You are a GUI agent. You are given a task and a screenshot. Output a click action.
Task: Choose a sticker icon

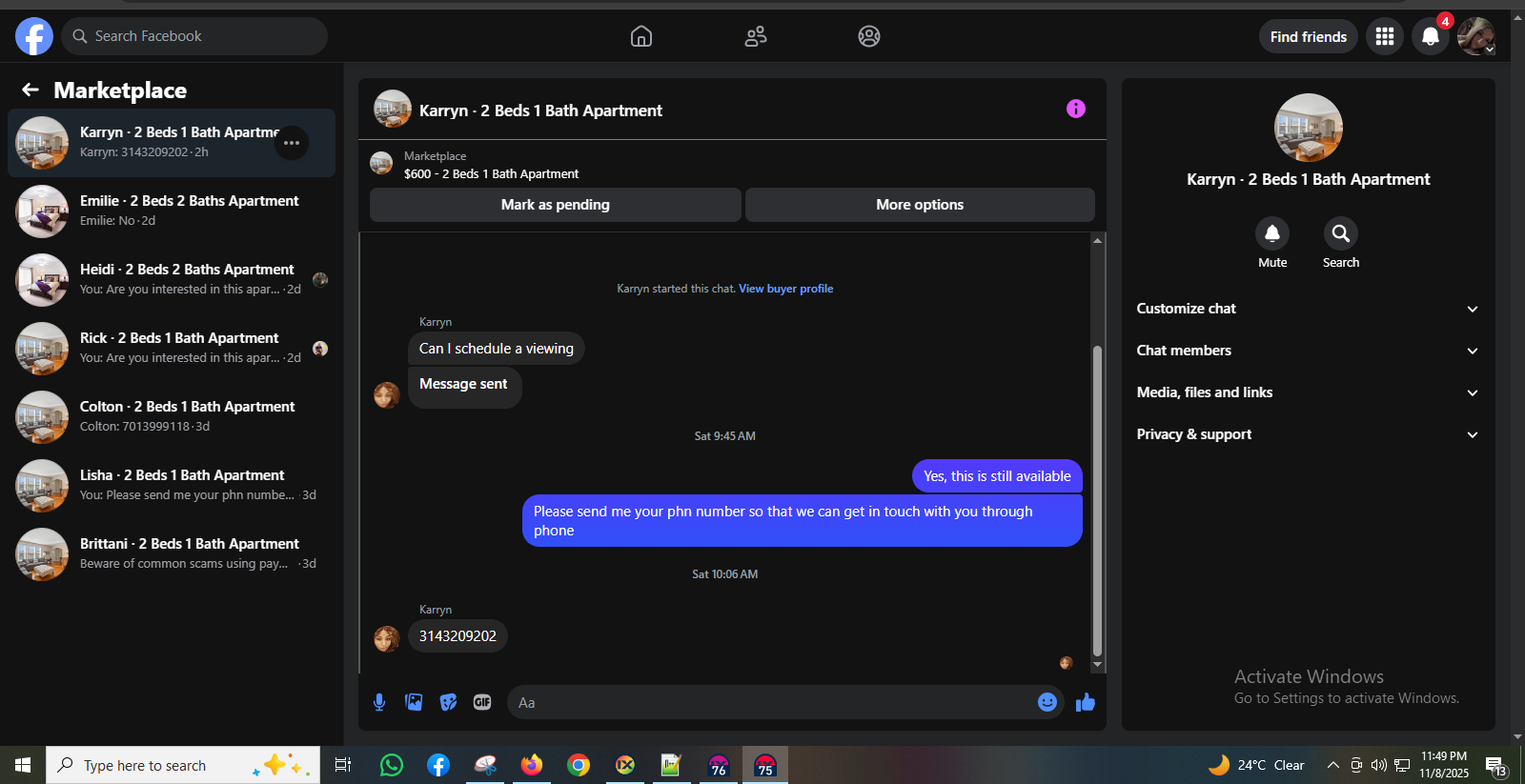(448, 702)
